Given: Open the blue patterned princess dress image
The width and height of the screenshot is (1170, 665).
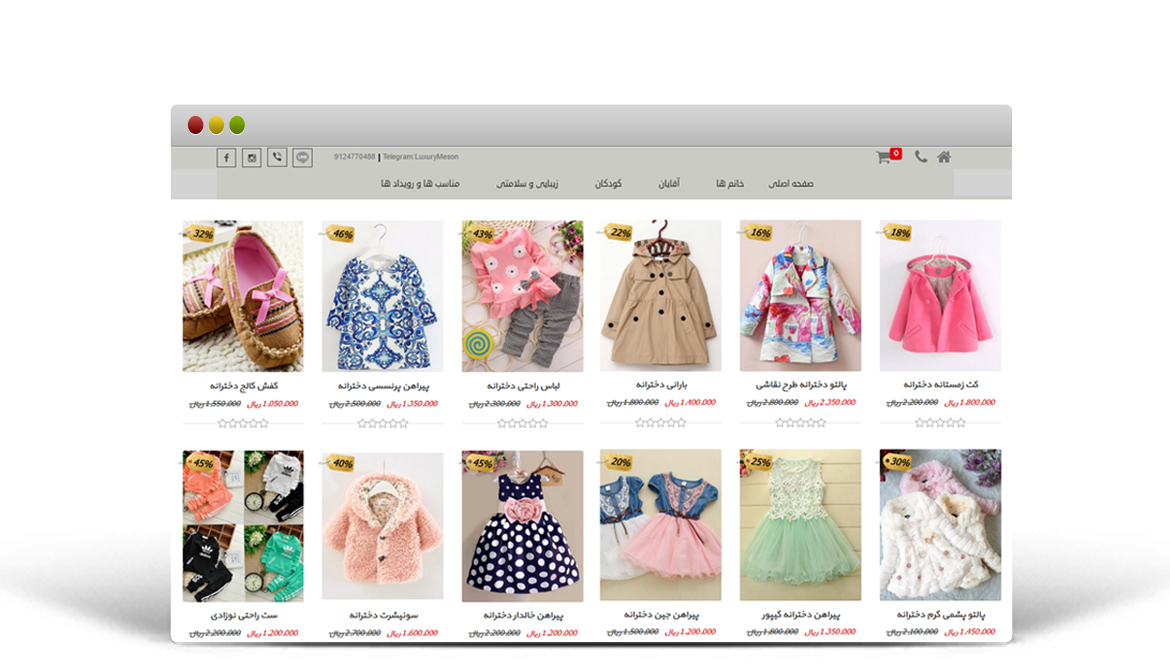Looking at the screenshot, I should [383, 296].
